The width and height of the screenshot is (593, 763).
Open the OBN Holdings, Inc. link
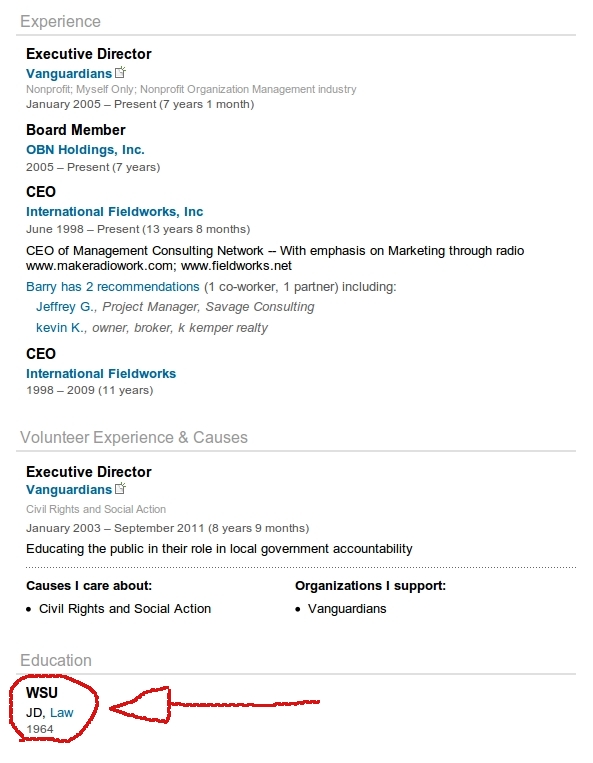(85, 149)
